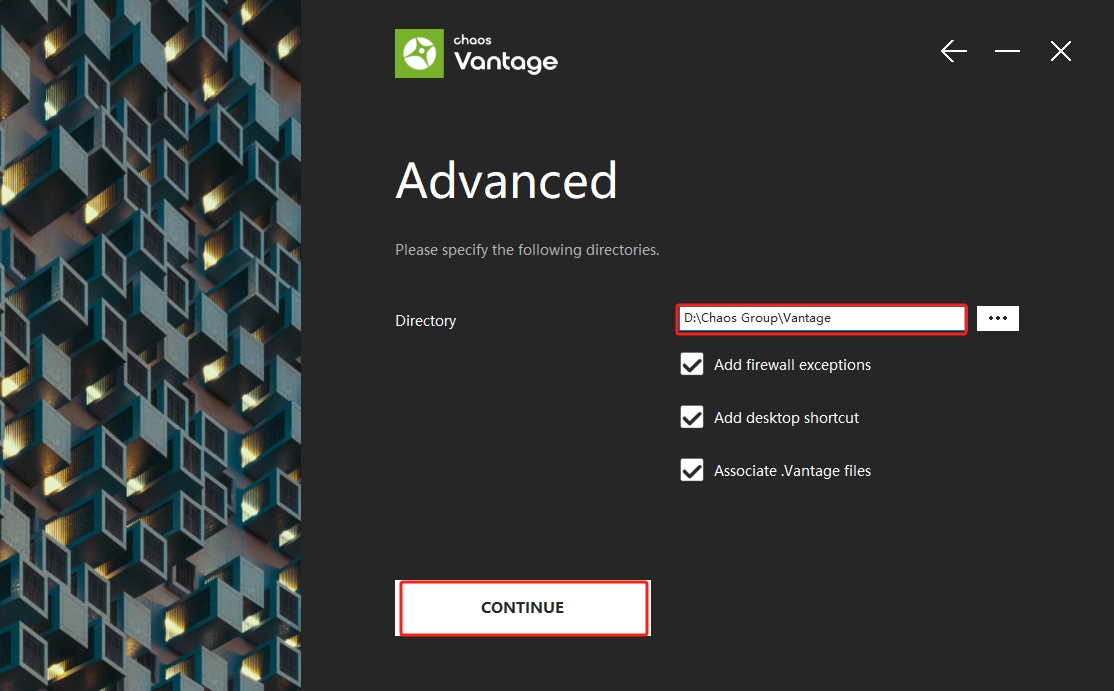
Task: Go back using the left arrow
Action: (954, 51)
